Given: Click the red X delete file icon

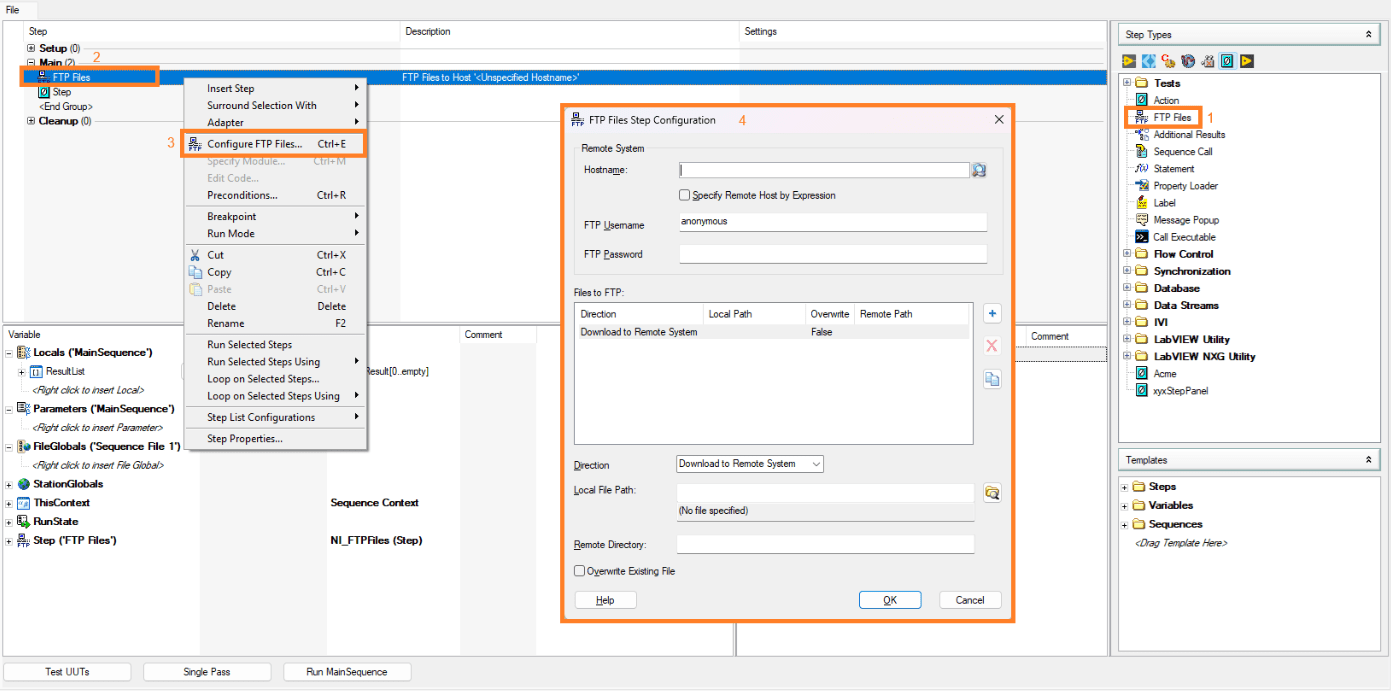Looking at the screenshot, I should 992,346.
